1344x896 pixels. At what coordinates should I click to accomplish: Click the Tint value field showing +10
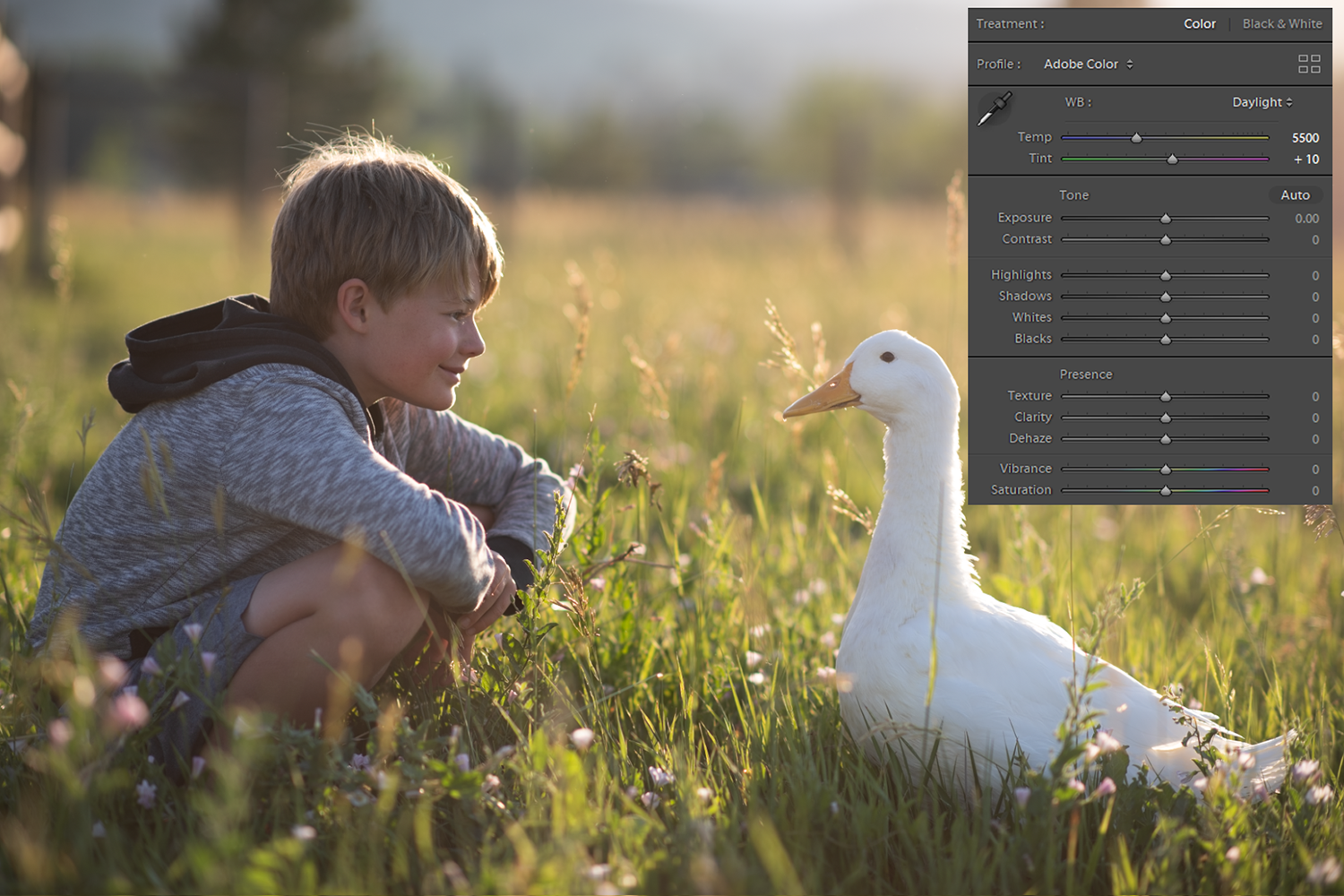click(1305, 159)
